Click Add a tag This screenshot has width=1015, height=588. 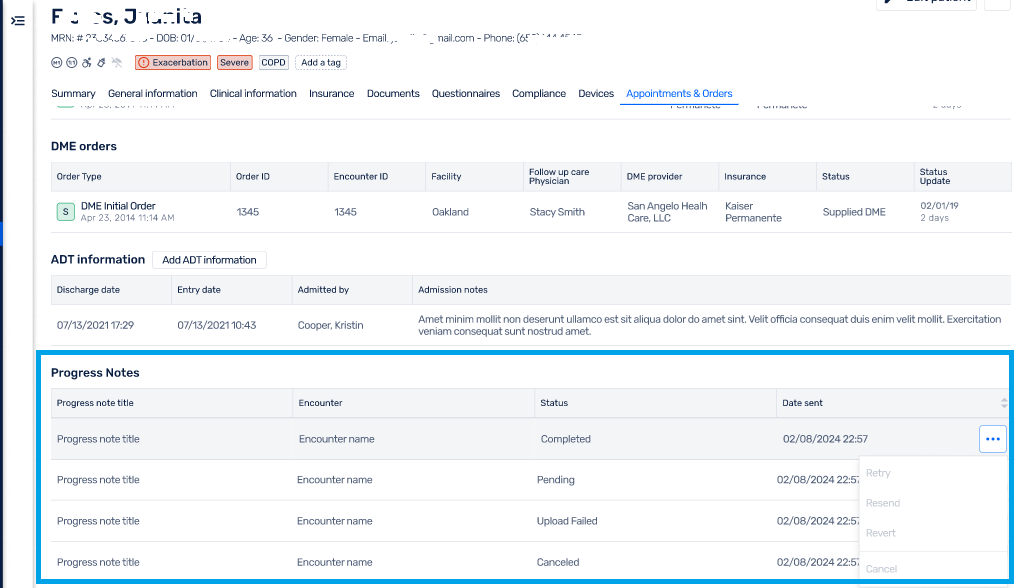pyautogui.click(x=321, y=63)
